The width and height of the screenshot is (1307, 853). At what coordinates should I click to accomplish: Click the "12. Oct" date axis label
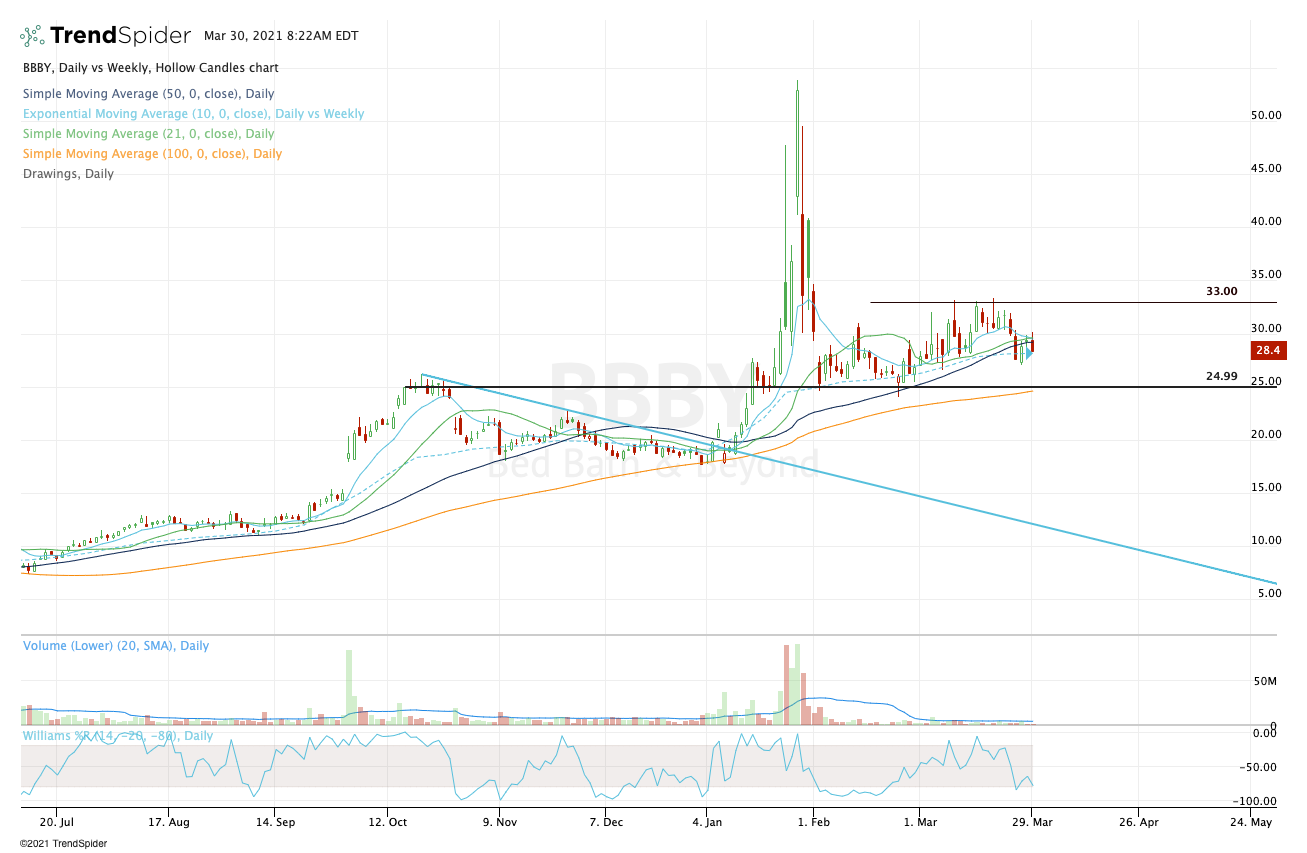(x=388, y=822)
